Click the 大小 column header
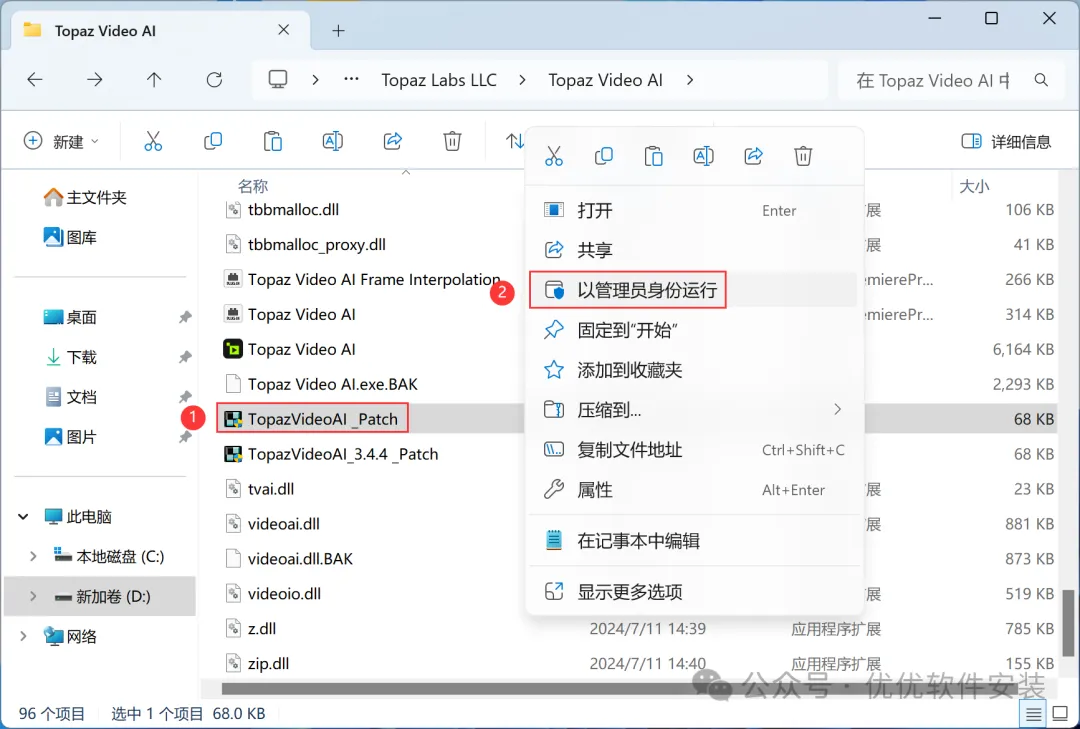Screen dimensions: 1080x729 pos(974,186)
